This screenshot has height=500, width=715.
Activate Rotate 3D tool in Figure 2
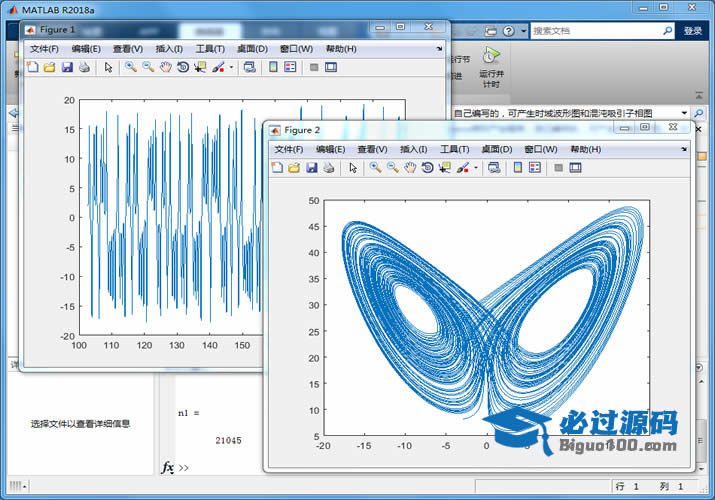click(427, 168)
